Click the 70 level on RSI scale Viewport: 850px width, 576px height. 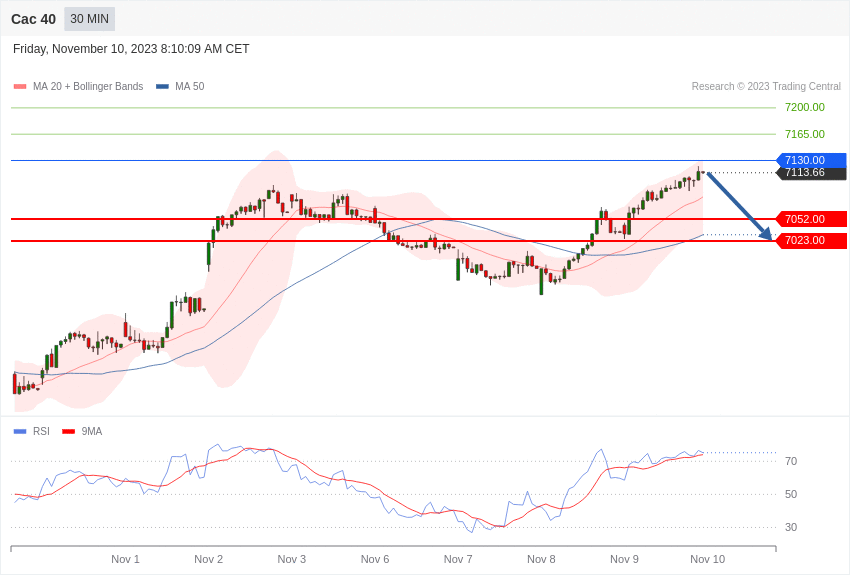point(790,461)
